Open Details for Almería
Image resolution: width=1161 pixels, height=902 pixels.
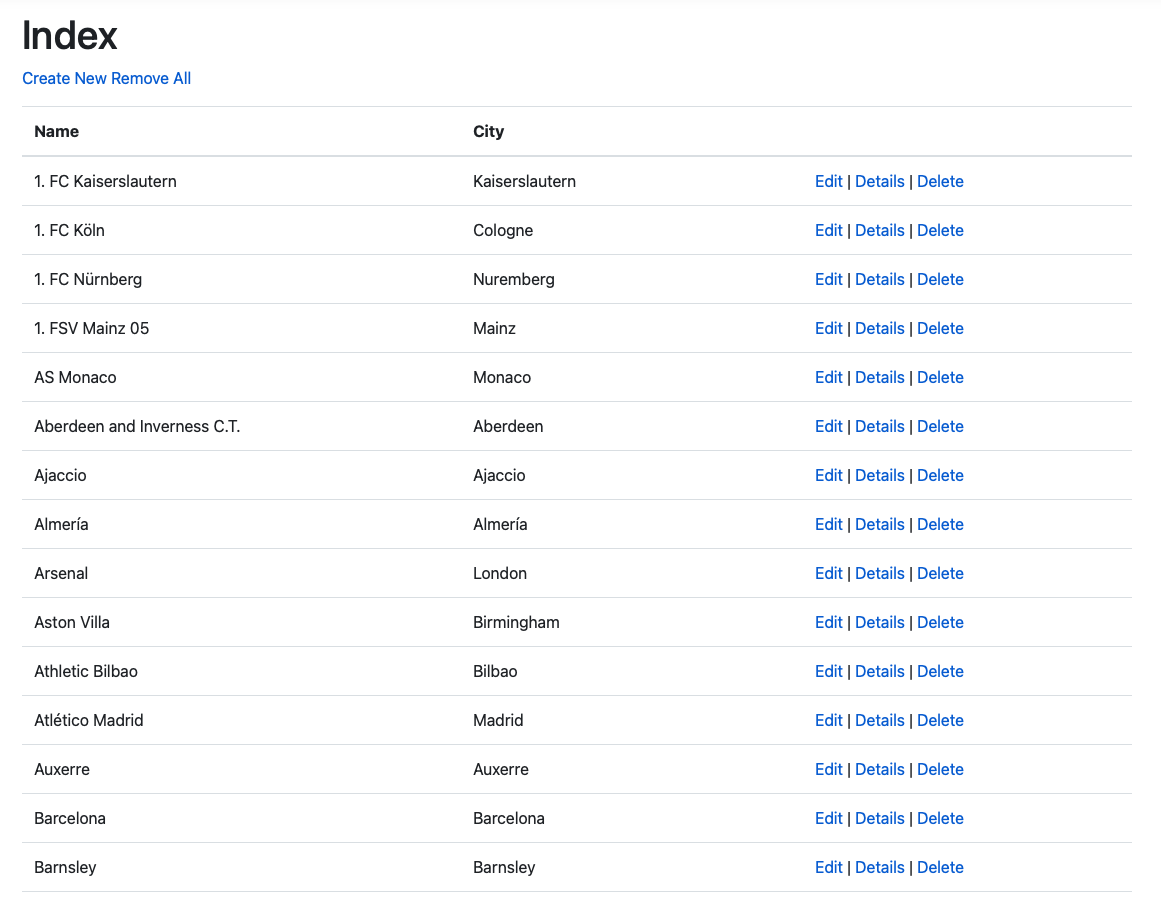(880, 524)
